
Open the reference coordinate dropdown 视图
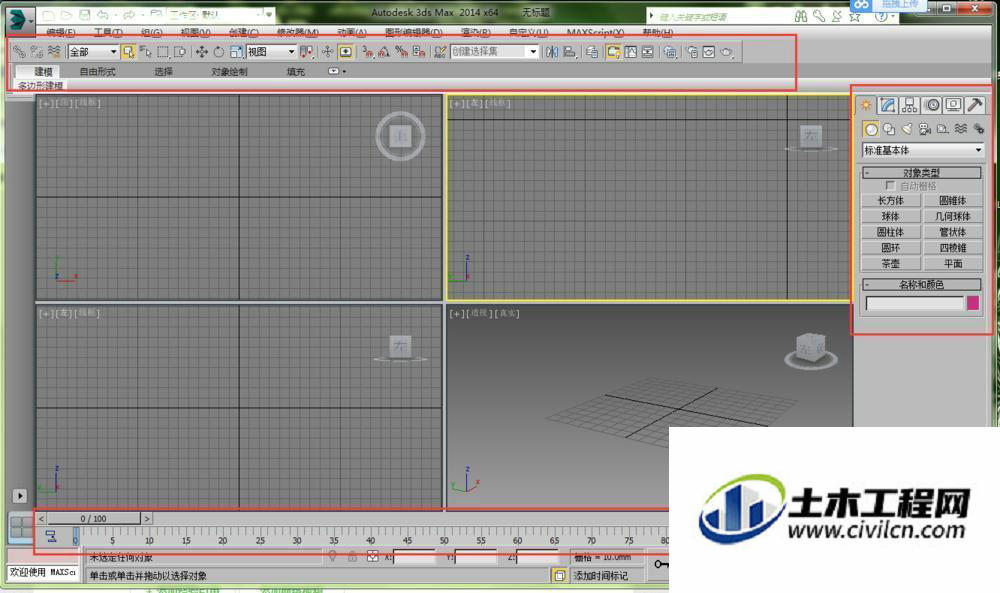click(x=271, y=52)
